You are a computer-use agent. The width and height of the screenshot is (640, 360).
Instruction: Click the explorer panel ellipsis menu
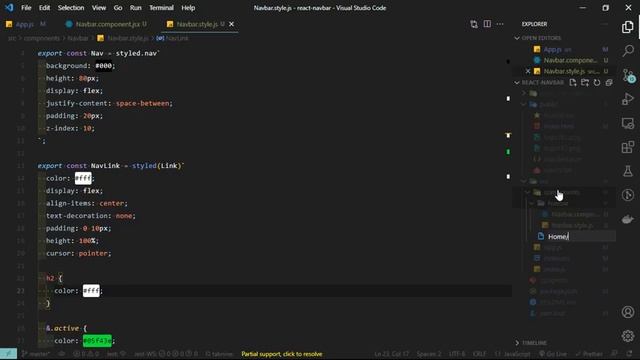coord(604,24)
